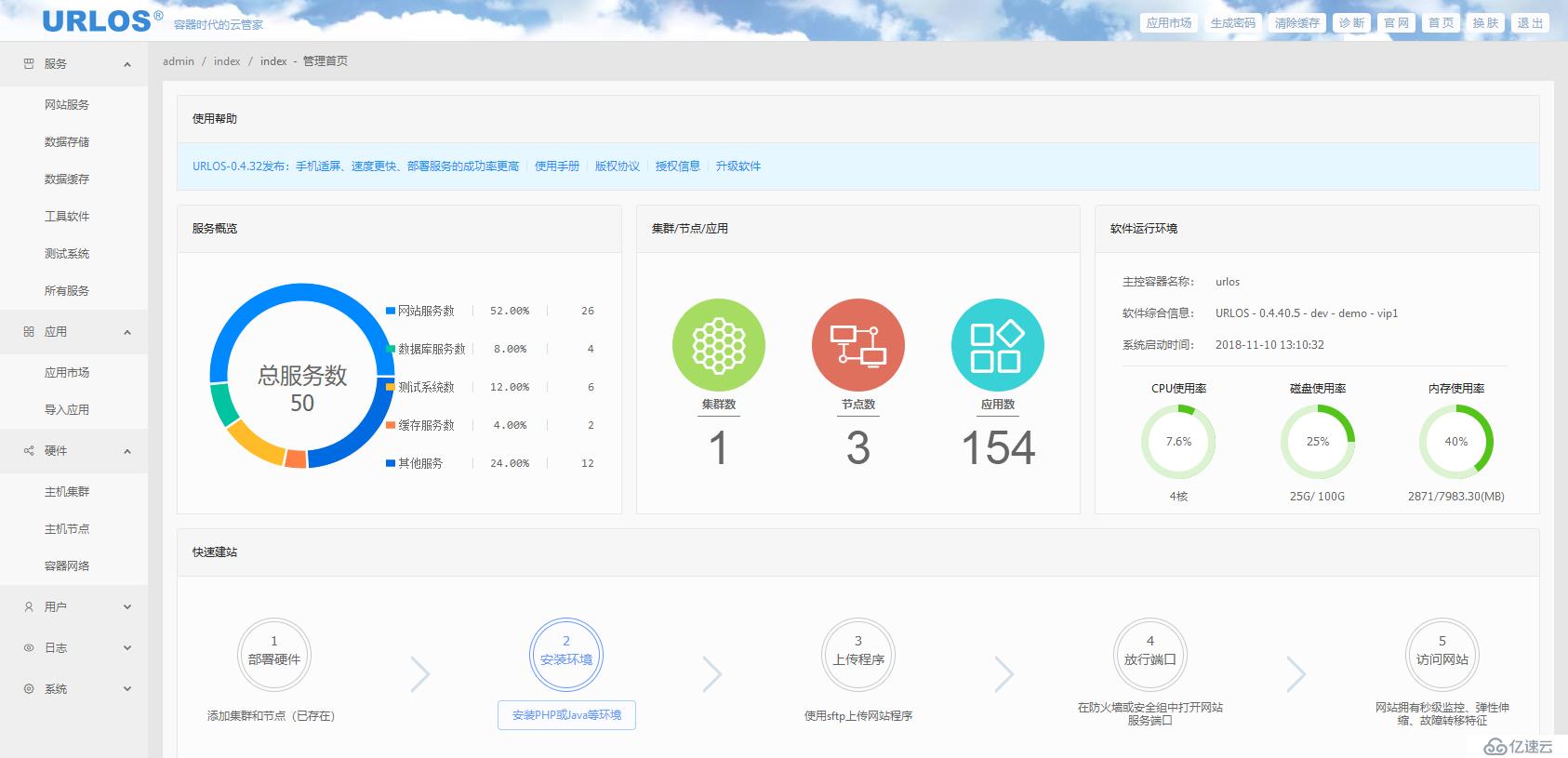Click the 安装PHP或Java等环境 button
Image resolution: width=1568 pixels, height=758 pixels.
[x=566, y=715]
